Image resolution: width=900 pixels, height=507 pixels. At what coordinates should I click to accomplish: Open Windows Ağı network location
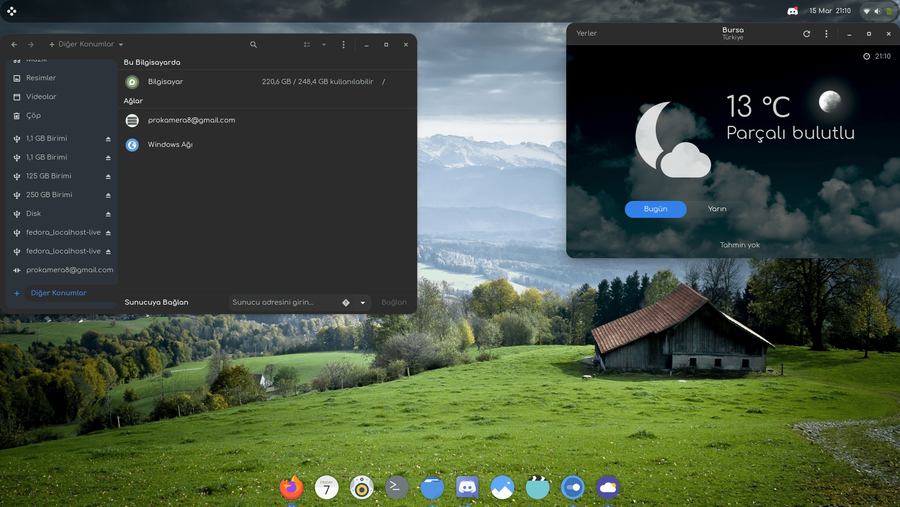coord(170,145)
